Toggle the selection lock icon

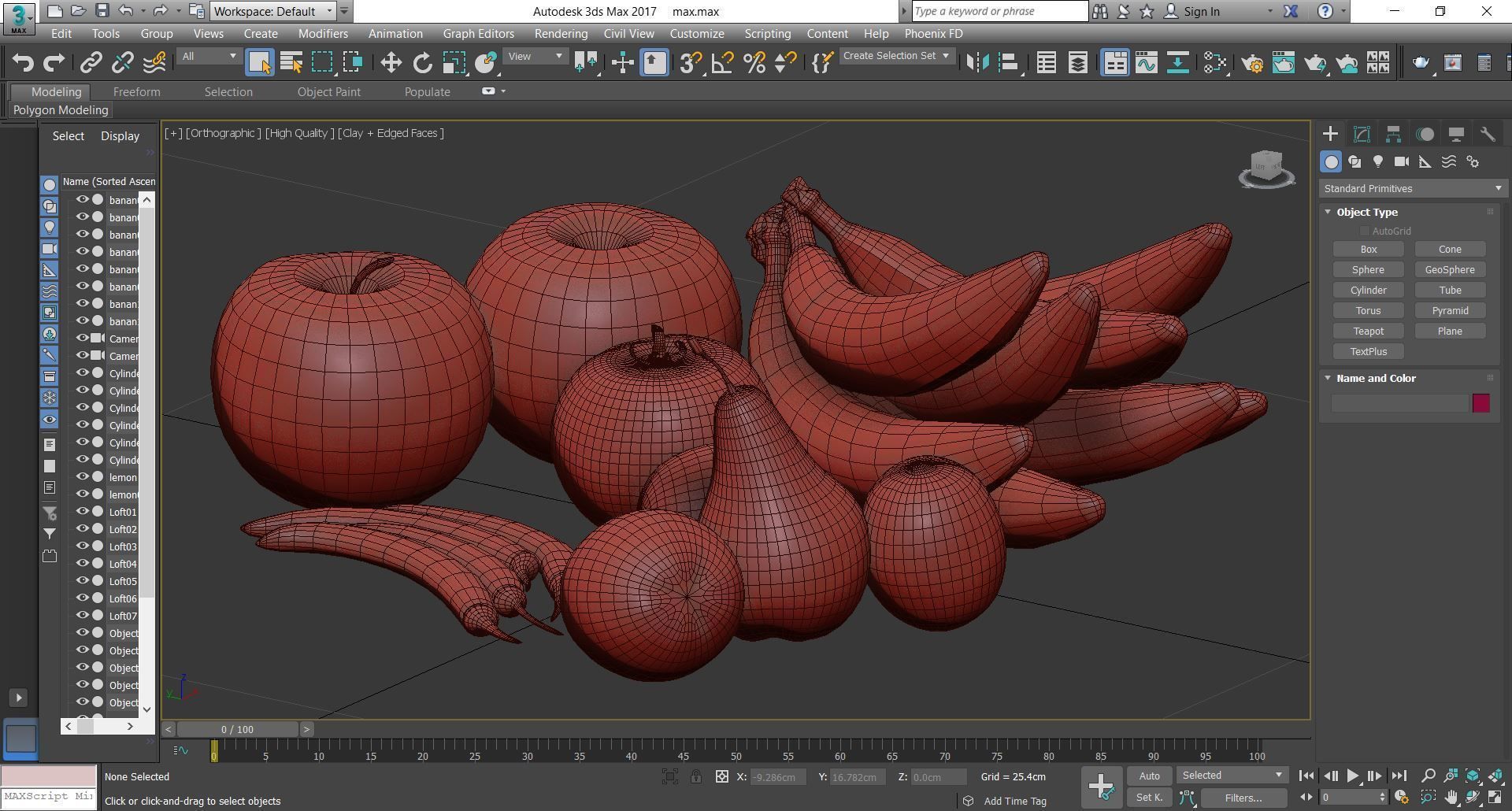[696, 776]
